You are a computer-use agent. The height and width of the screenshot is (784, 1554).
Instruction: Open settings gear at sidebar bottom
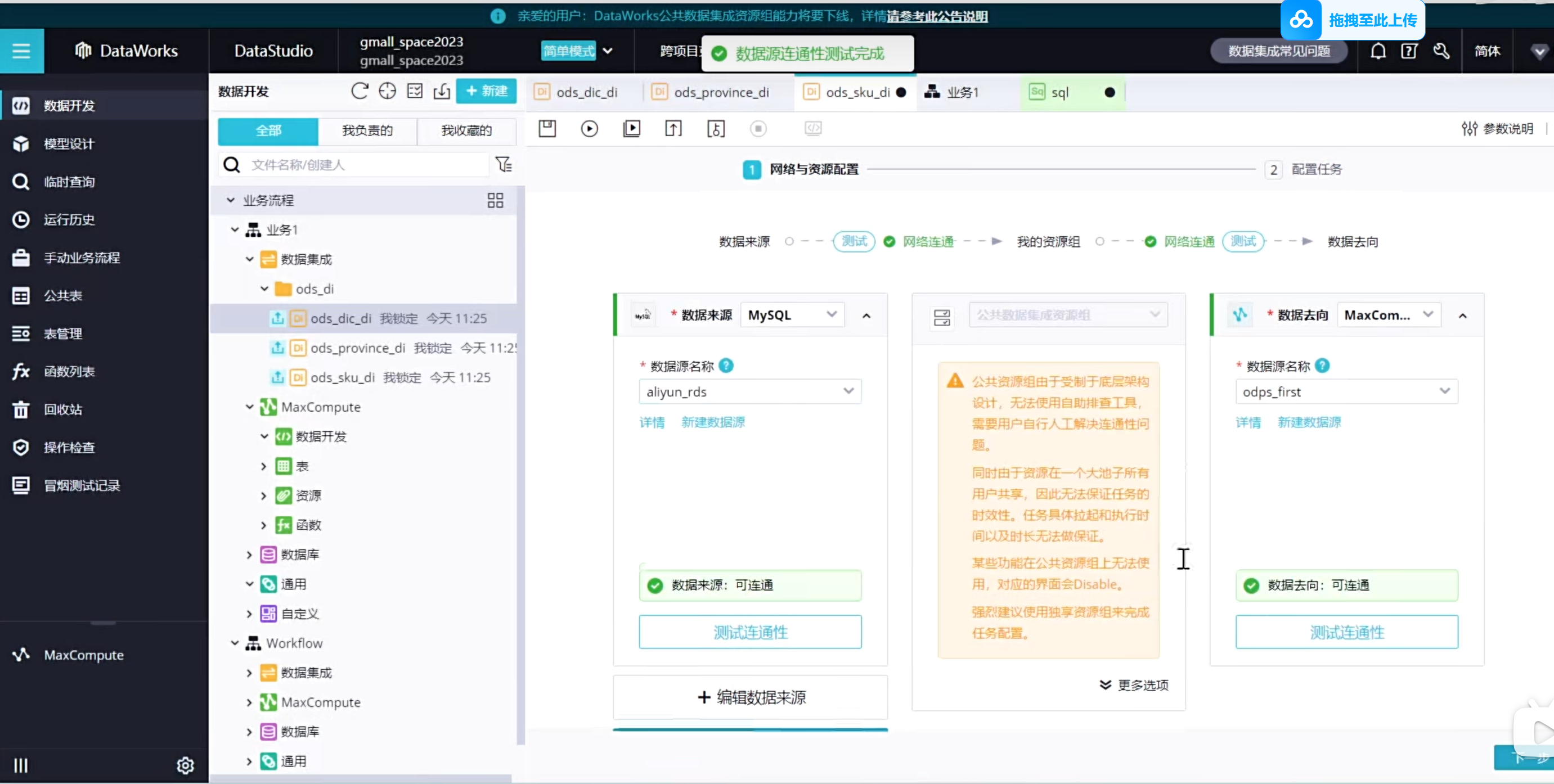pos(185,765)
